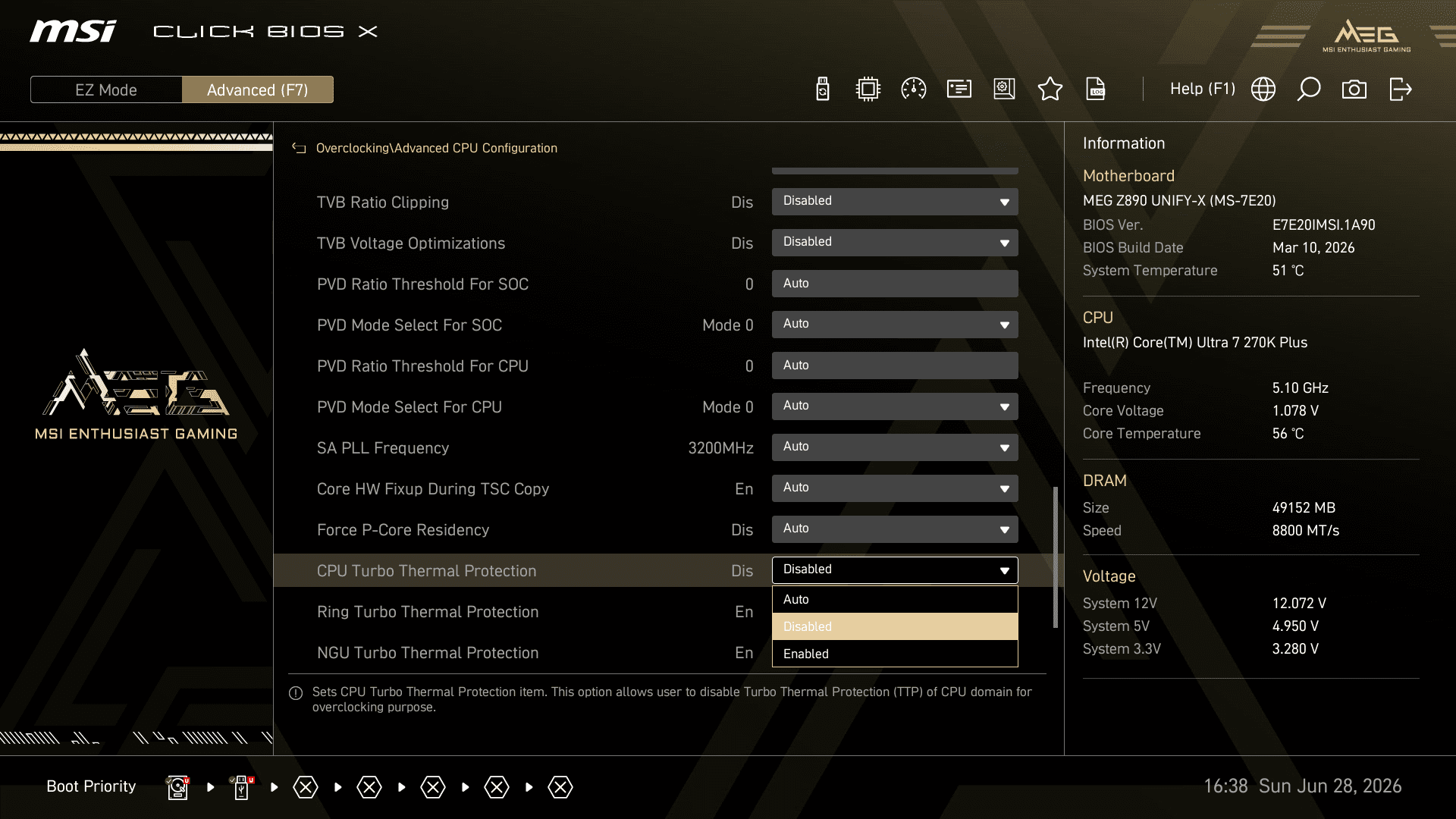1456x819 pixels.
Task: Select the USB drive boot device icon
Action: [x=242, y=787]
